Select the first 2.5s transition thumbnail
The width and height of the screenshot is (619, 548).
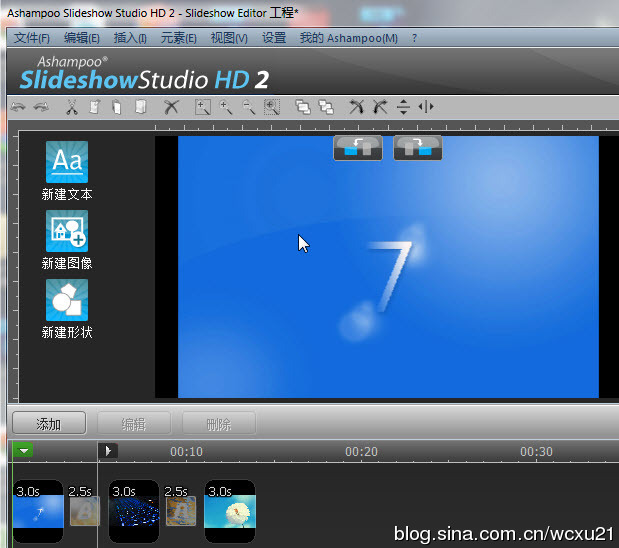pyautogui.click(x=84, y=510)
